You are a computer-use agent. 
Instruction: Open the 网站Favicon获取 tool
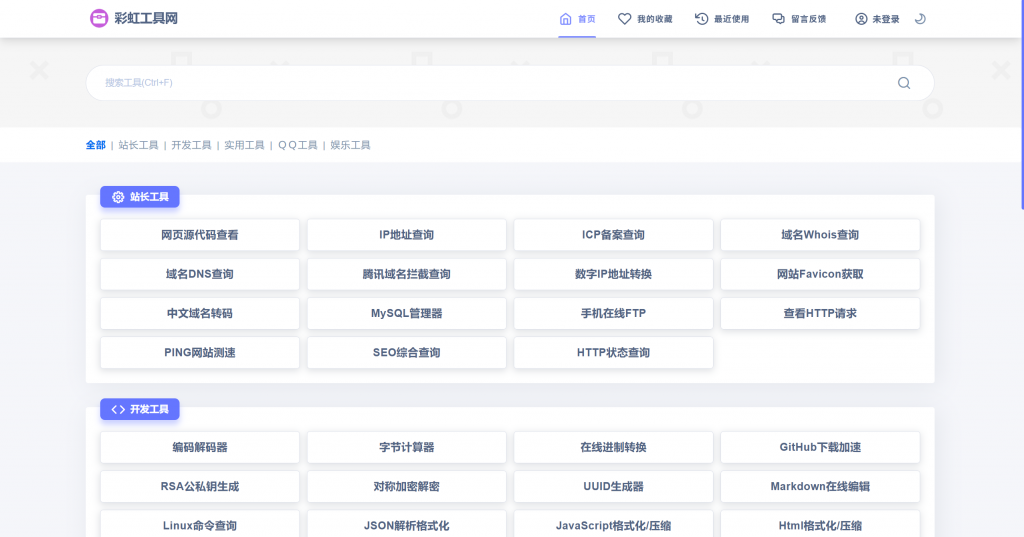pyautogui.click(x=820, y=274)
